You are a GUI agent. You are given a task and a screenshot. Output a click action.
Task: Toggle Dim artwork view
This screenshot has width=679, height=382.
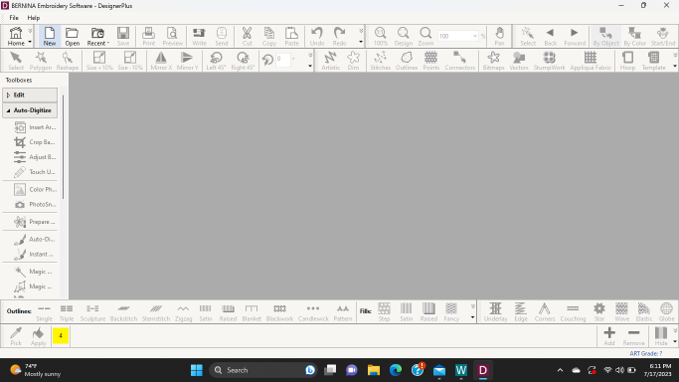coord(353,61)
